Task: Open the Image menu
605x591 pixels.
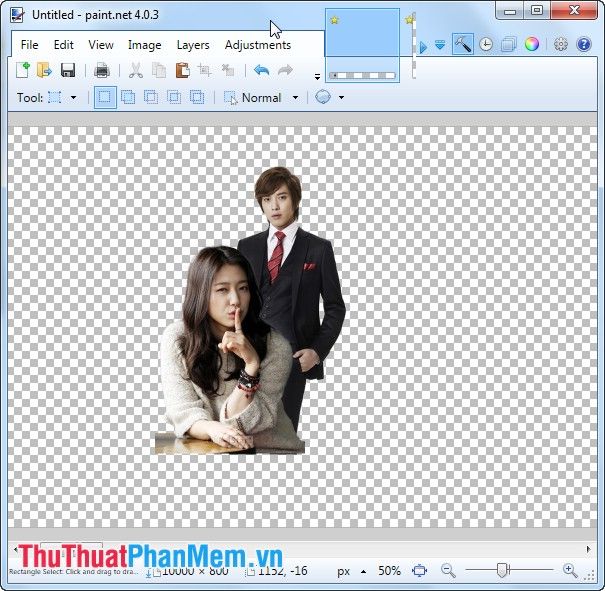Action: point(145,45)
